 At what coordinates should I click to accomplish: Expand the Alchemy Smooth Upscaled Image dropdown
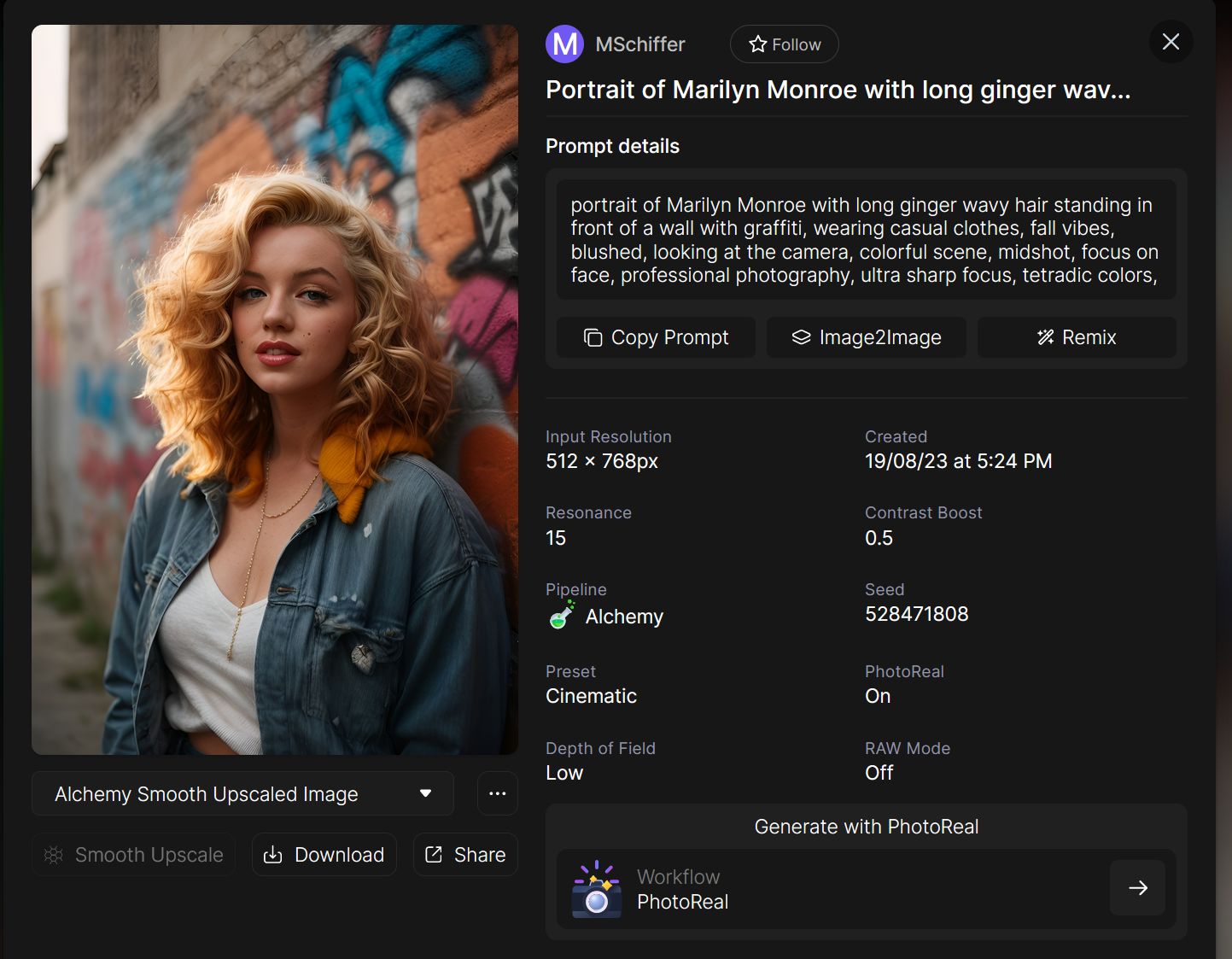coord(242,793)
